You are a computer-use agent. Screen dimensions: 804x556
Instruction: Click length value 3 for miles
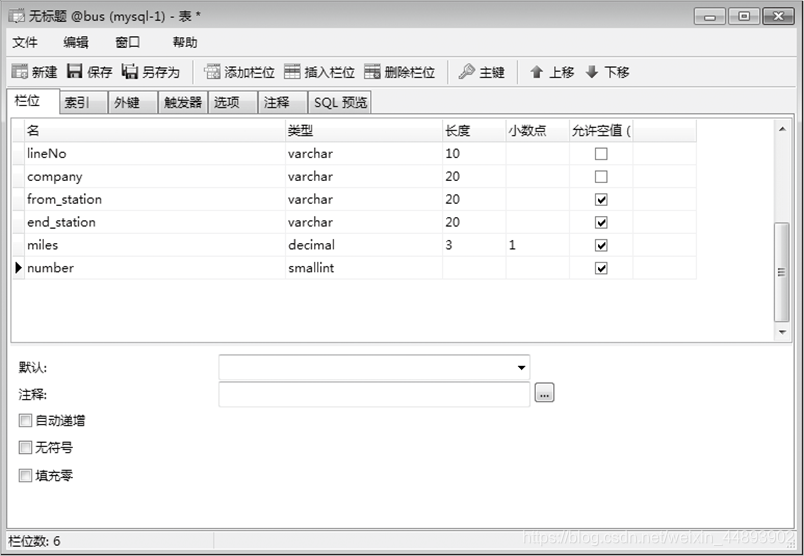[x=474, y=245]
